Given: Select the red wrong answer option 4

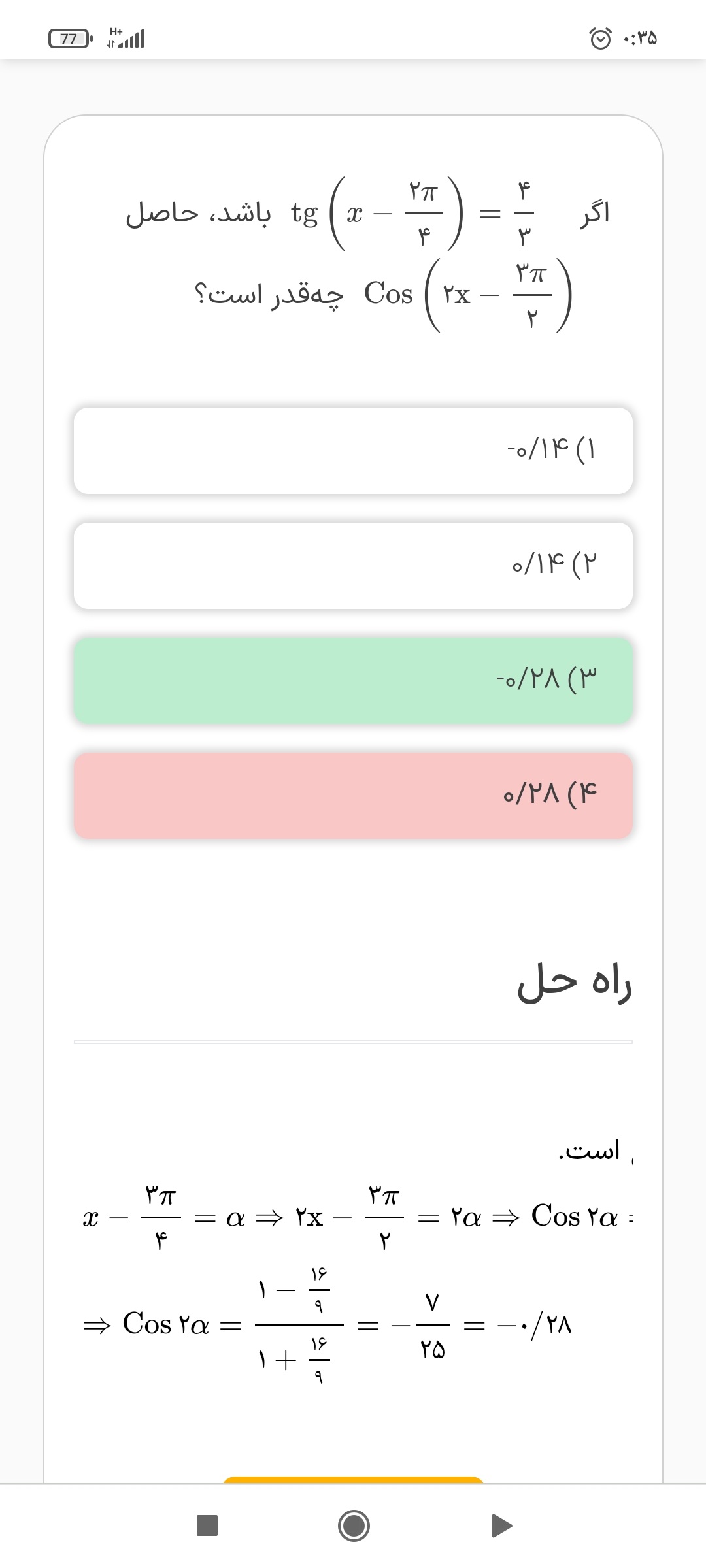Looking at the screenshot, I should (x=353, y=796).
